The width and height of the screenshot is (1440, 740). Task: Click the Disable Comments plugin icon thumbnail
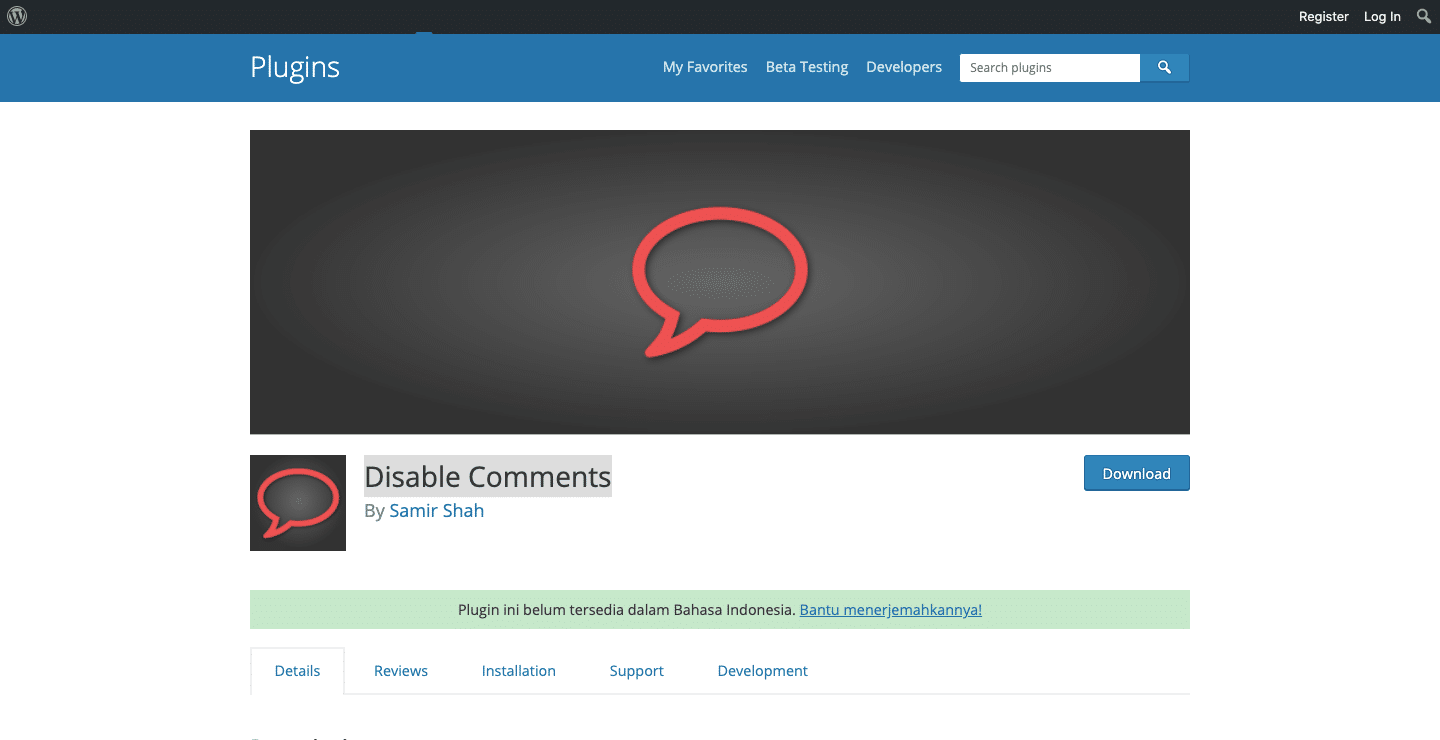coord(298,503)
